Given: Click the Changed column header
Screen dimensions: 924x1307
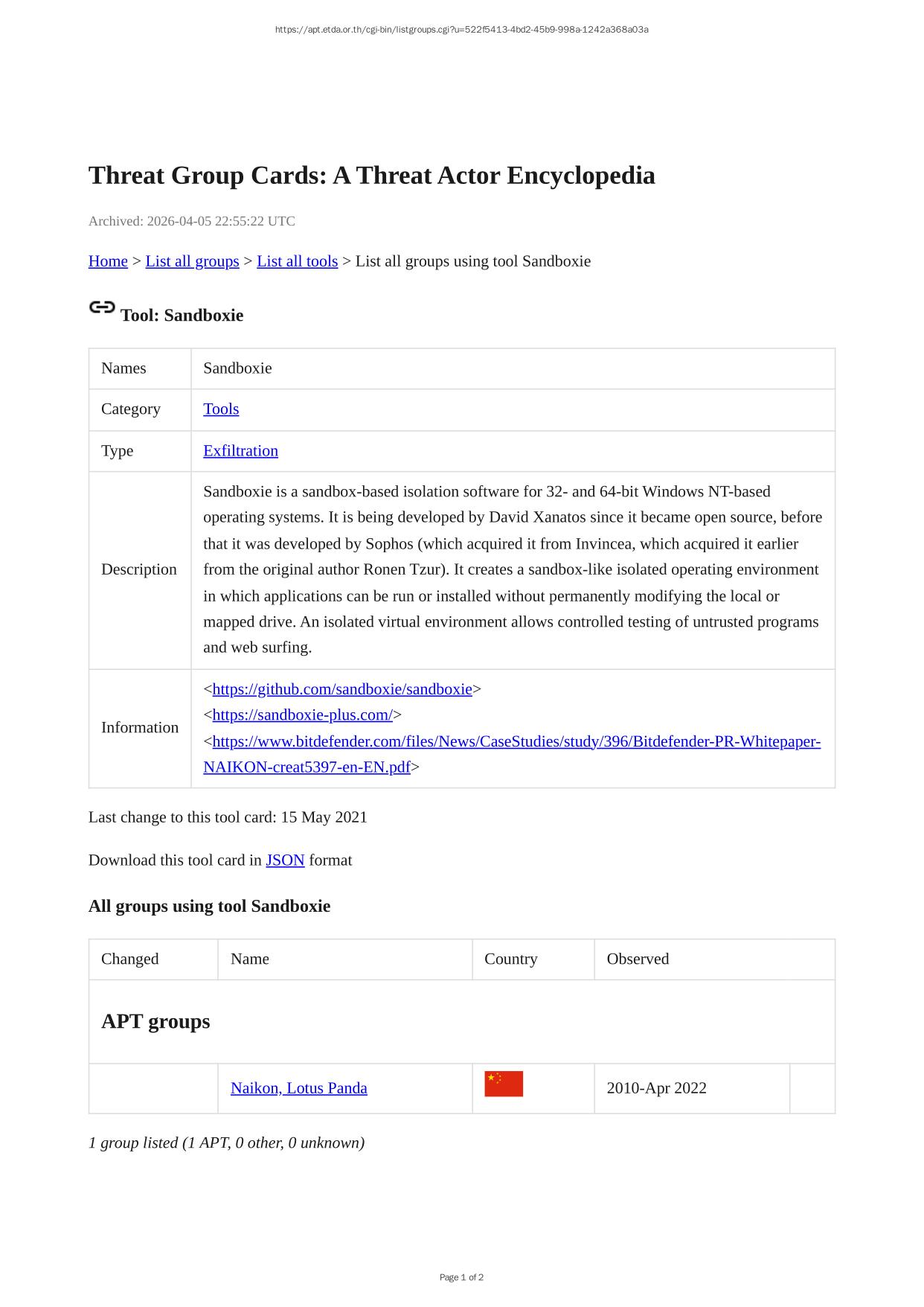Looking at the screenshot, I should point(130,959).
